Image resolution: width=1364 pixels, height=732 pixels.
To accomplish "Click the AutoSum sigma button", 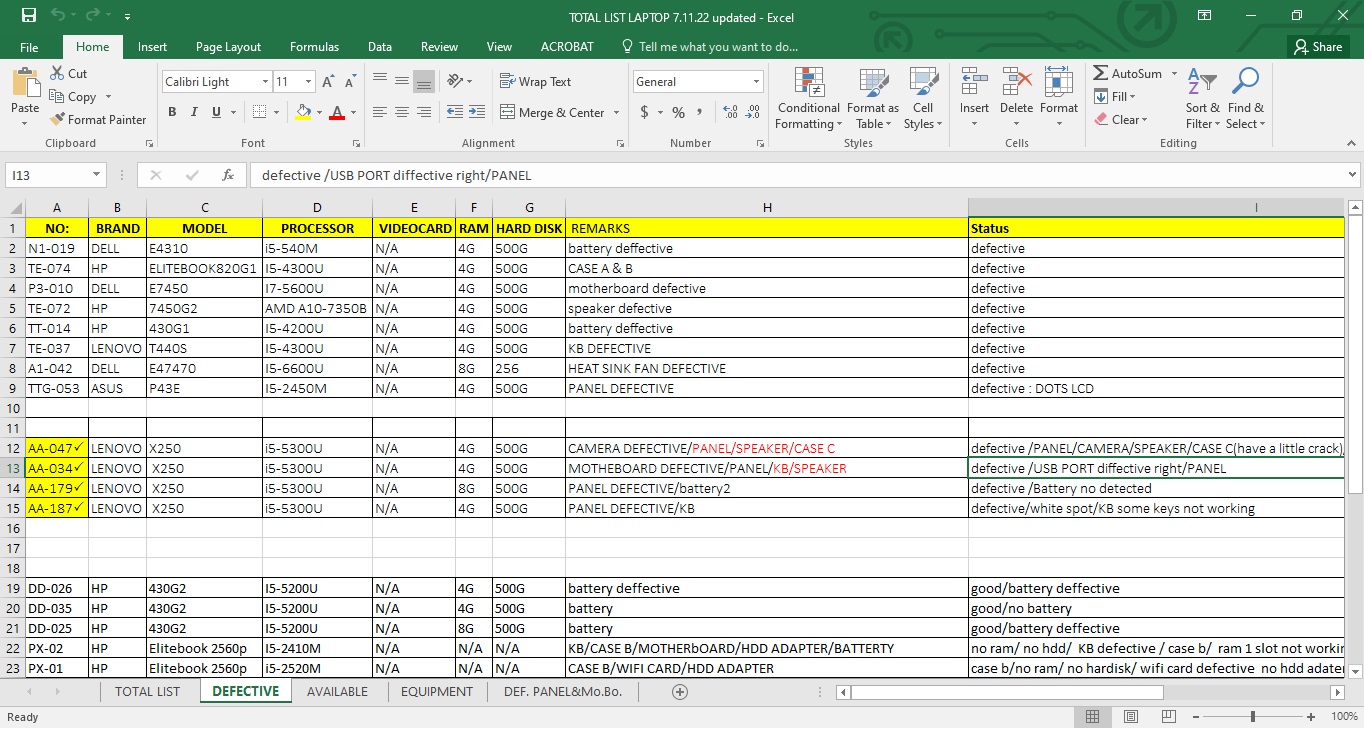I will point(1127,74).
